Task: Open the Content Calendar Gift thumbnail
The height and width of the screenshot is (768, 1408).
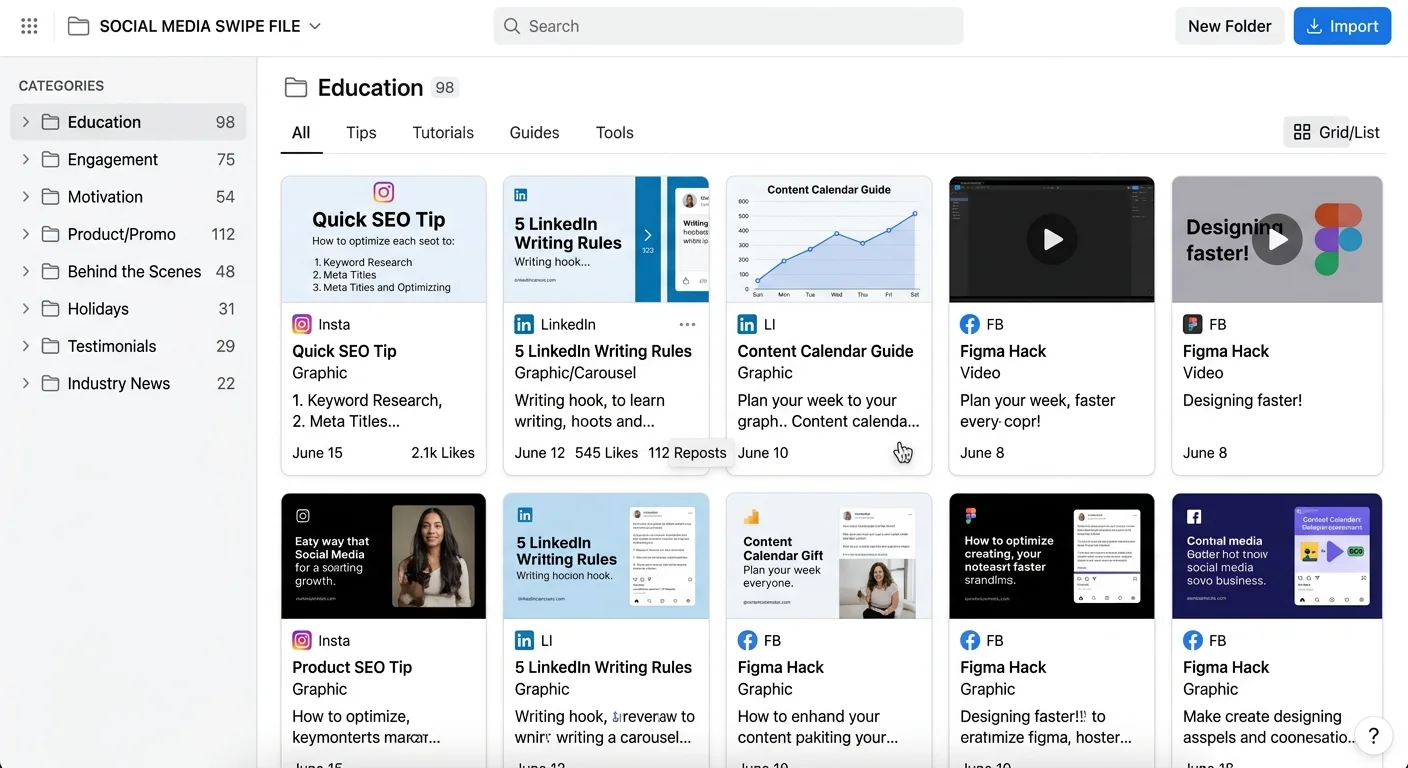Action: 829,555
